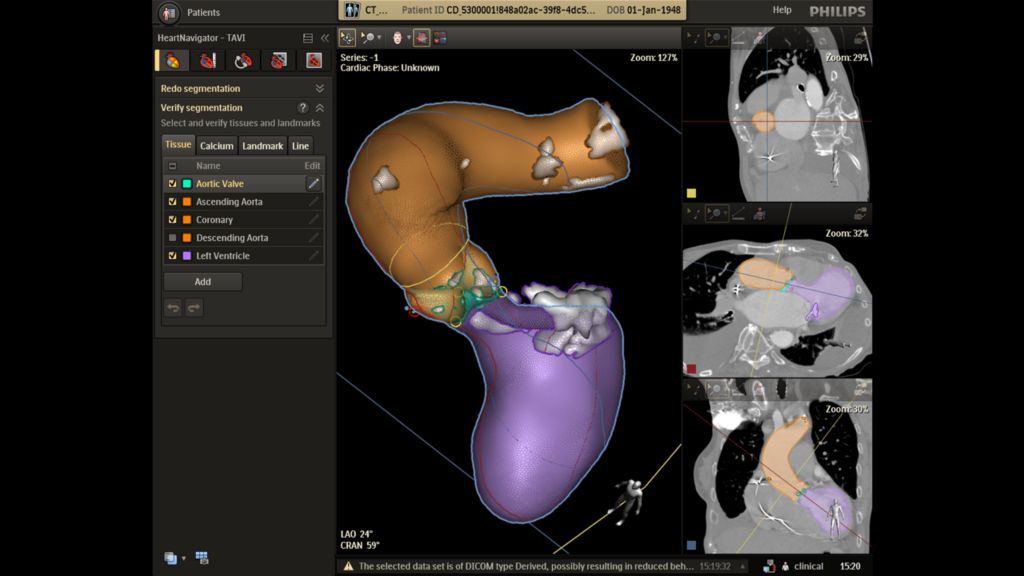The height and width of the screenshot is (576, 1024).
Task: Click the table view icon at bottom left
Action: (x=202, y=558)
